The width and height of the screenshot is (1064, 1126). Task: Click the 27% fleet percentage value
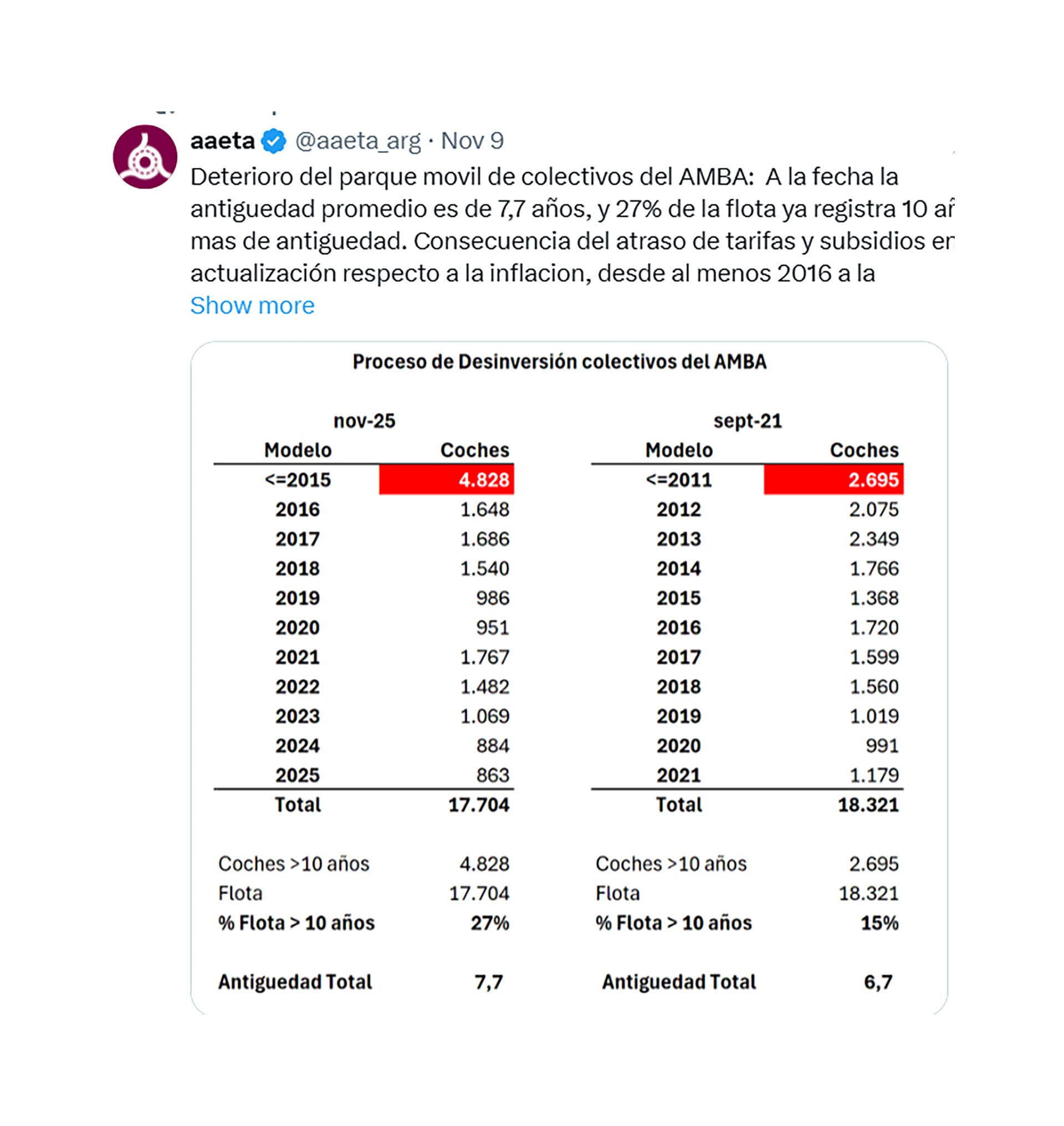[x=489, y=923]
